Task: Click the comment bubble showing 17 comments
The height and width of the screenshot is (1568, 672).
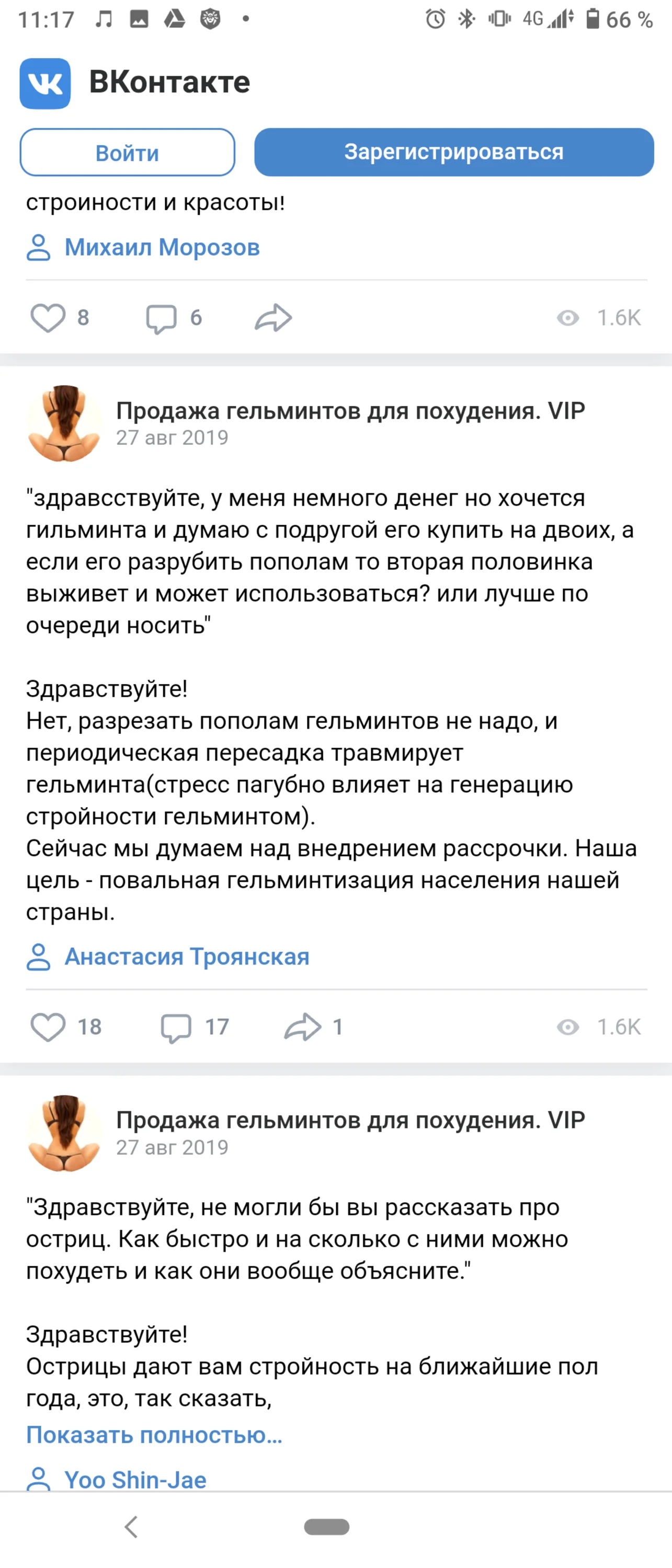Action: pyautogui.click(x=176, y=1028)
